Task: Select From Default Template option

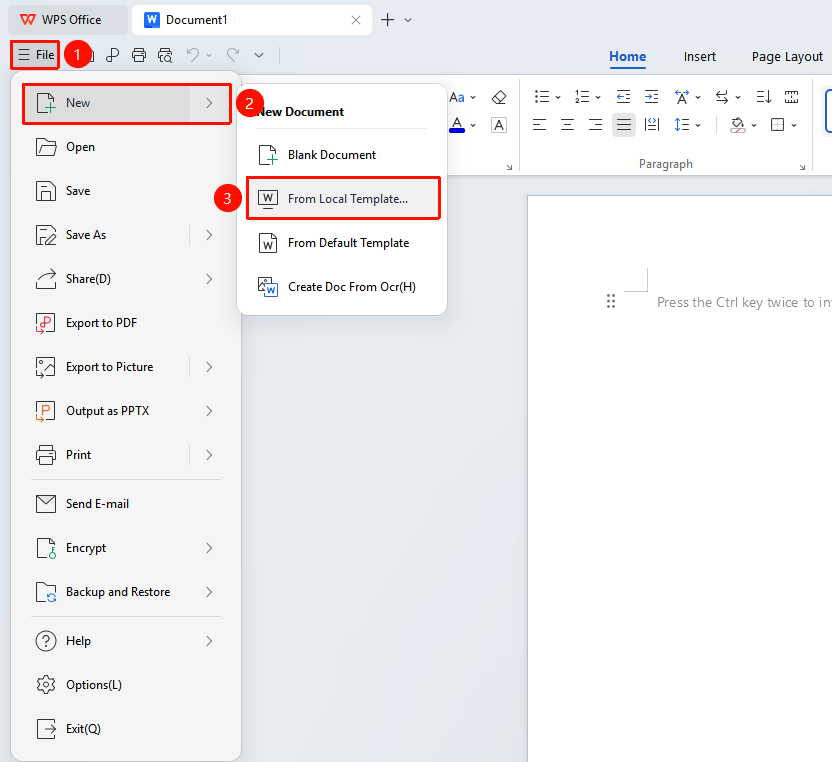Action: 343,243
